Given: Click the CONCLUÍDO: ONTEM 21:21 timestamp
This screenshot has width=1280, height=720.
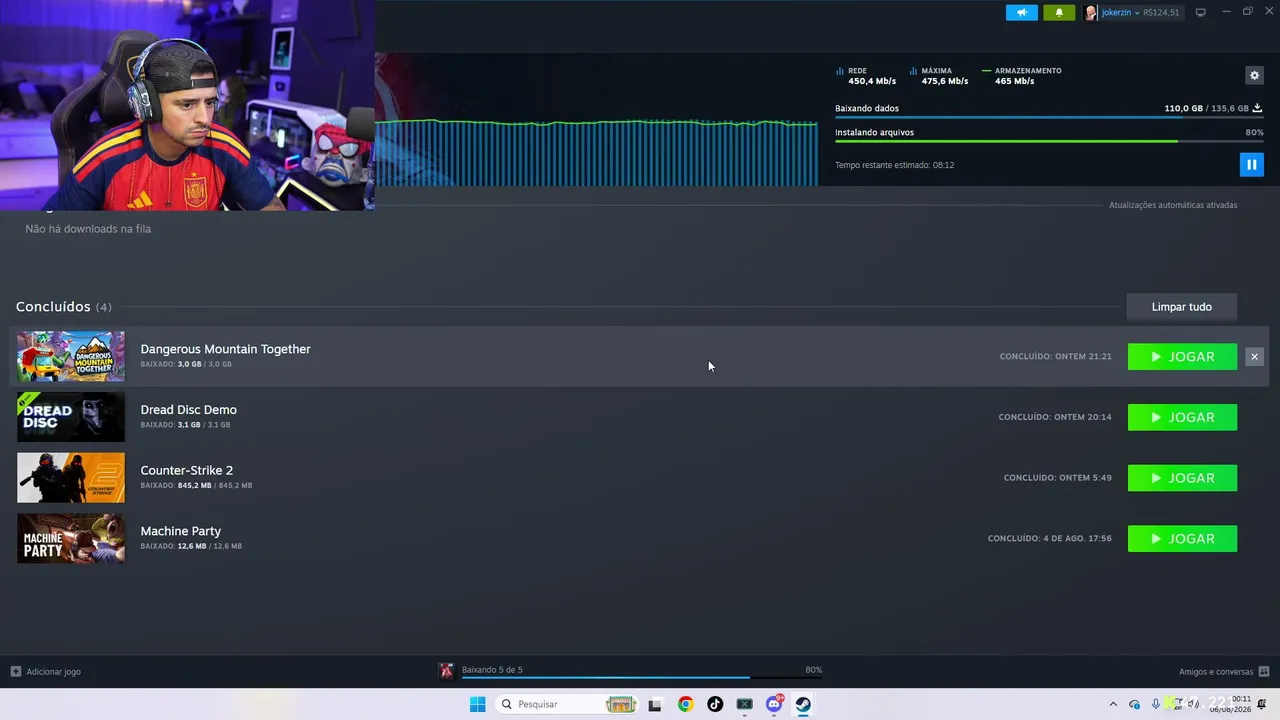Looking at the screenshot, I should click(x=1055, y=357).
